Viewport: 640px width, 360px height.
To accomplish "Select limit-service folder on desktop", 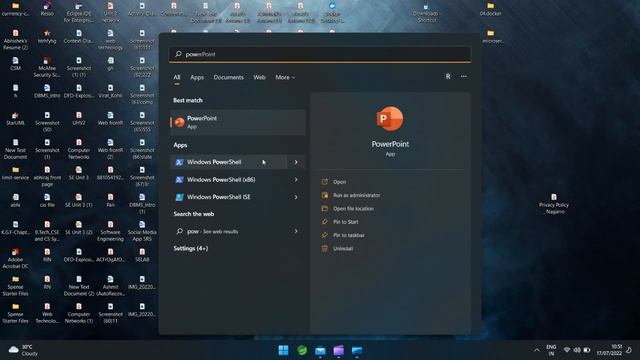I will [16, 173].
